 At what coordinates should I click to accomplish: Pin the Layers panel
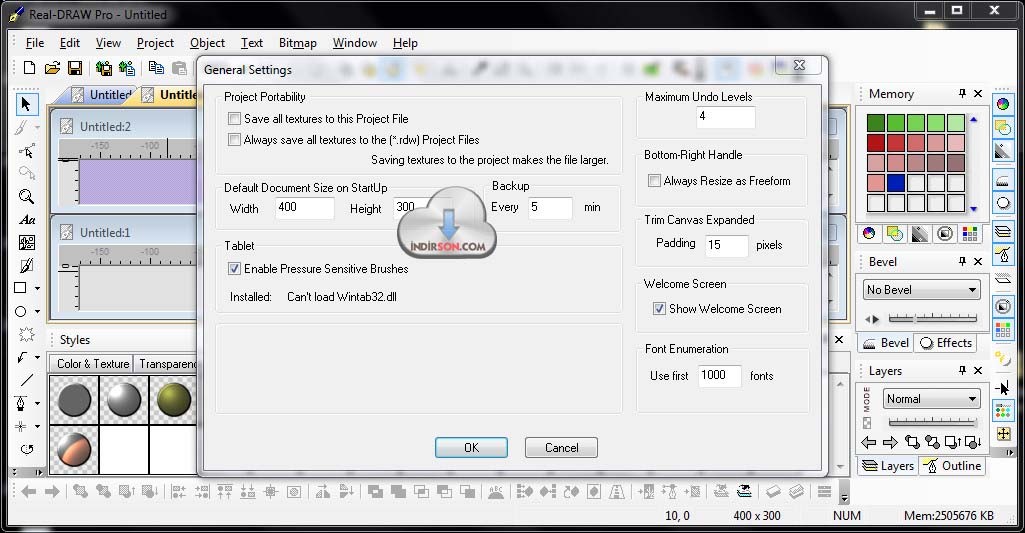(x=962, y=370)
